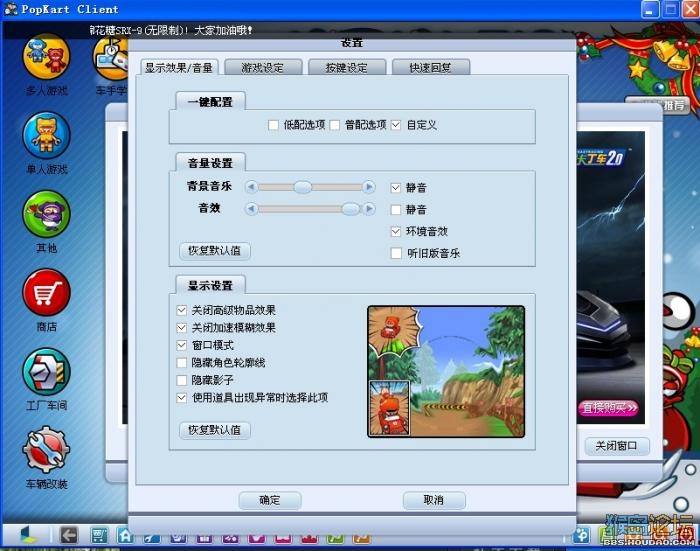Open the 多人游戏 multiplayer icon in sidebar
The height and width of the screenshot is (551, 700).
tap(46, 58)
